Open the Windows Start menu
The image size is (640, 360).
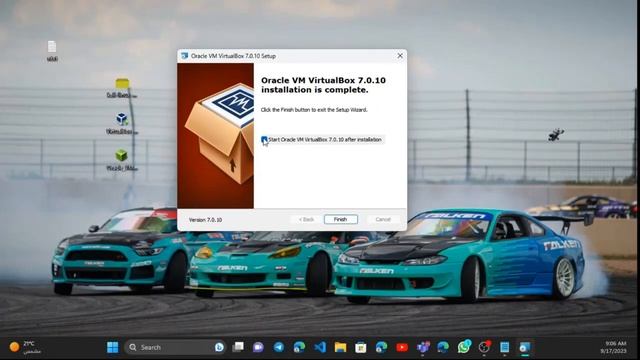pos(112,347)
